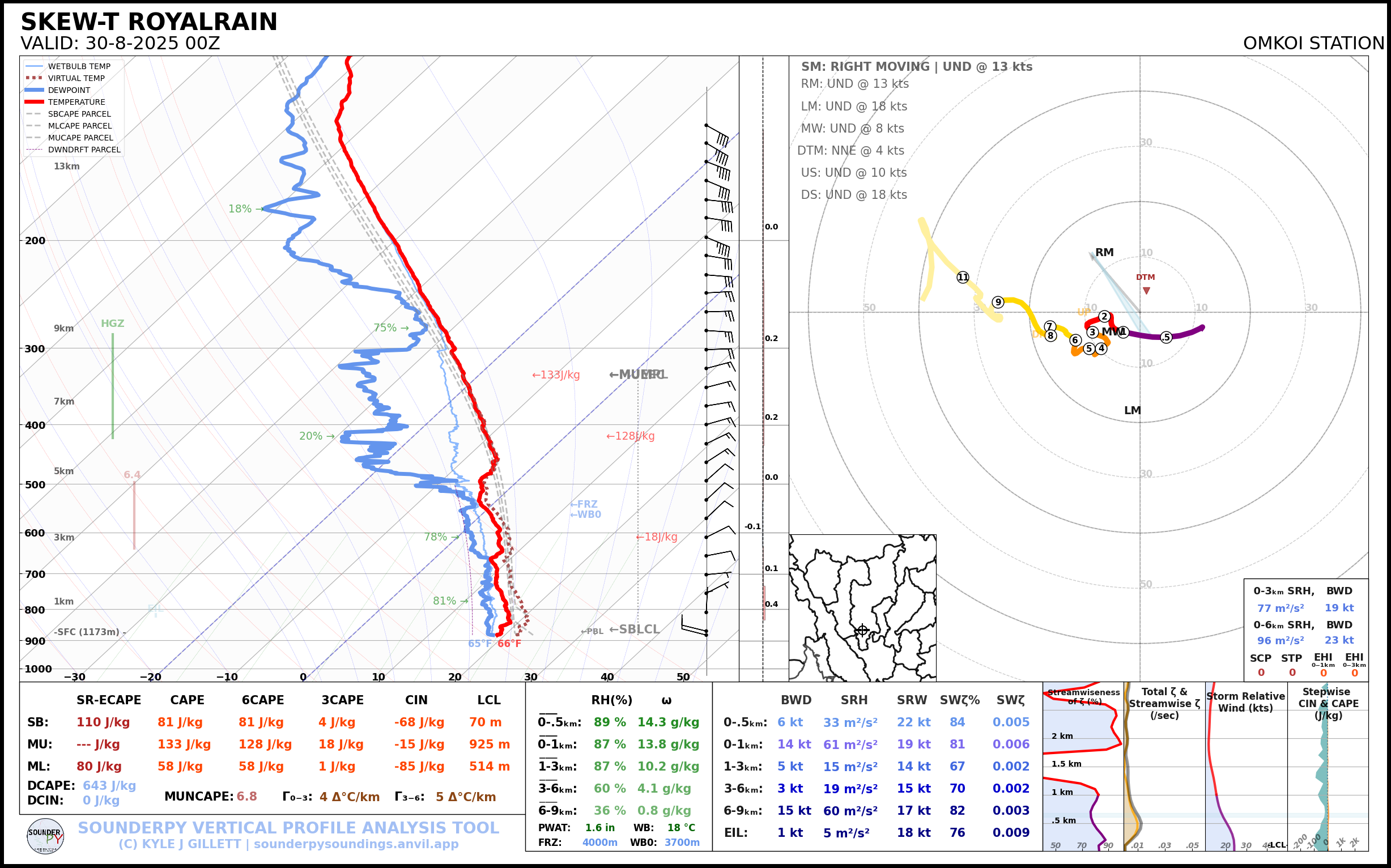This screenshot has width=1391, height=868.
Task: Select the circled 11 km hodograph marker
Action: tap(963, 277)
